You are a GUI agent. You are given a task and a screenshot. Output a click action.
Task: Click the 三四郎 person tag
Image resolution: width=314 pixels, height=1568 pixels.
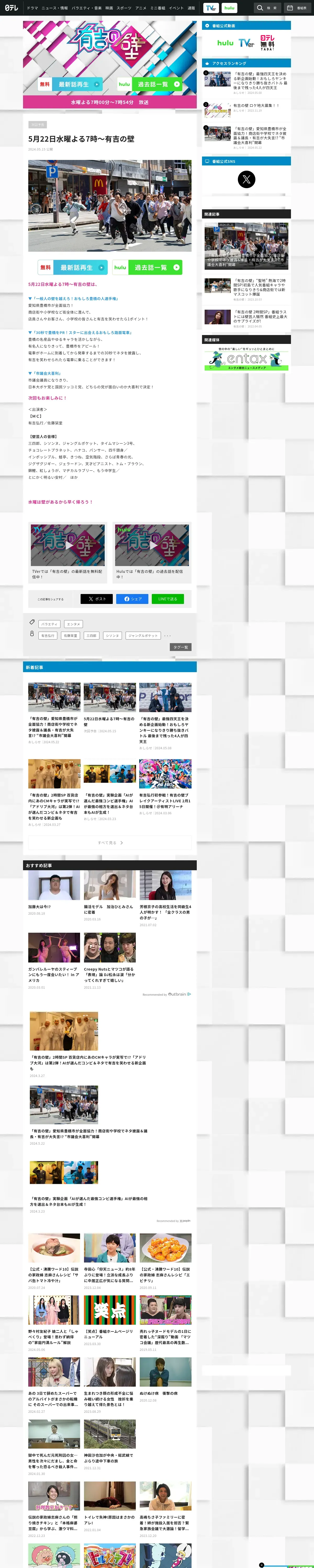tap(92, 636)
